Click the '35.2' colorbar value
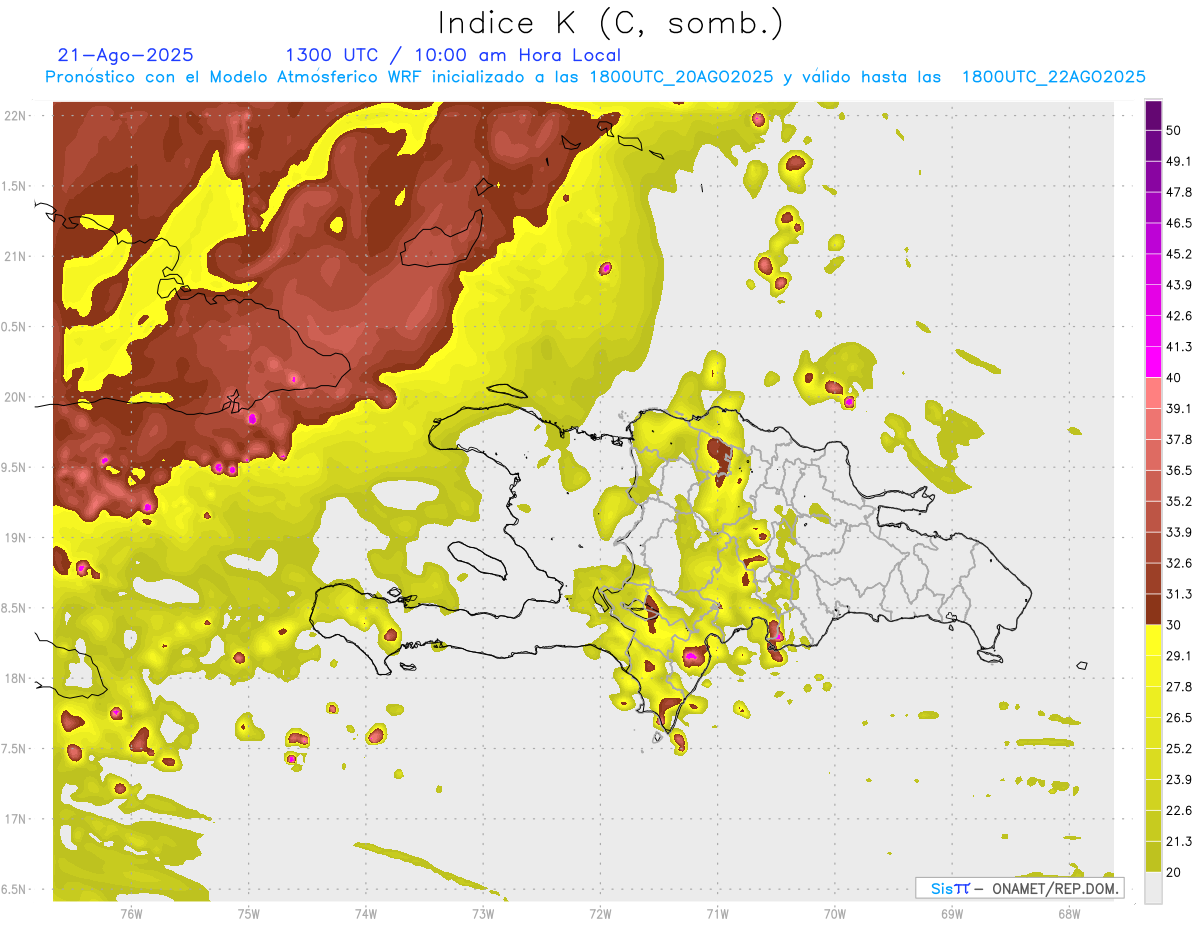This screenshot has height=927, width=1200. click(1179, 501)
